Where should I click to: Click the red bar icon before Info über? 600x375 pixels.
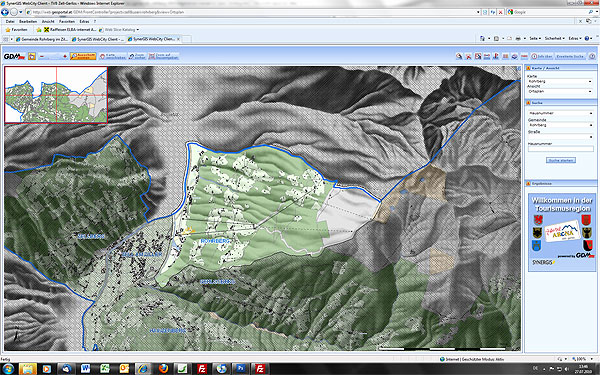(x=524, y=56)
